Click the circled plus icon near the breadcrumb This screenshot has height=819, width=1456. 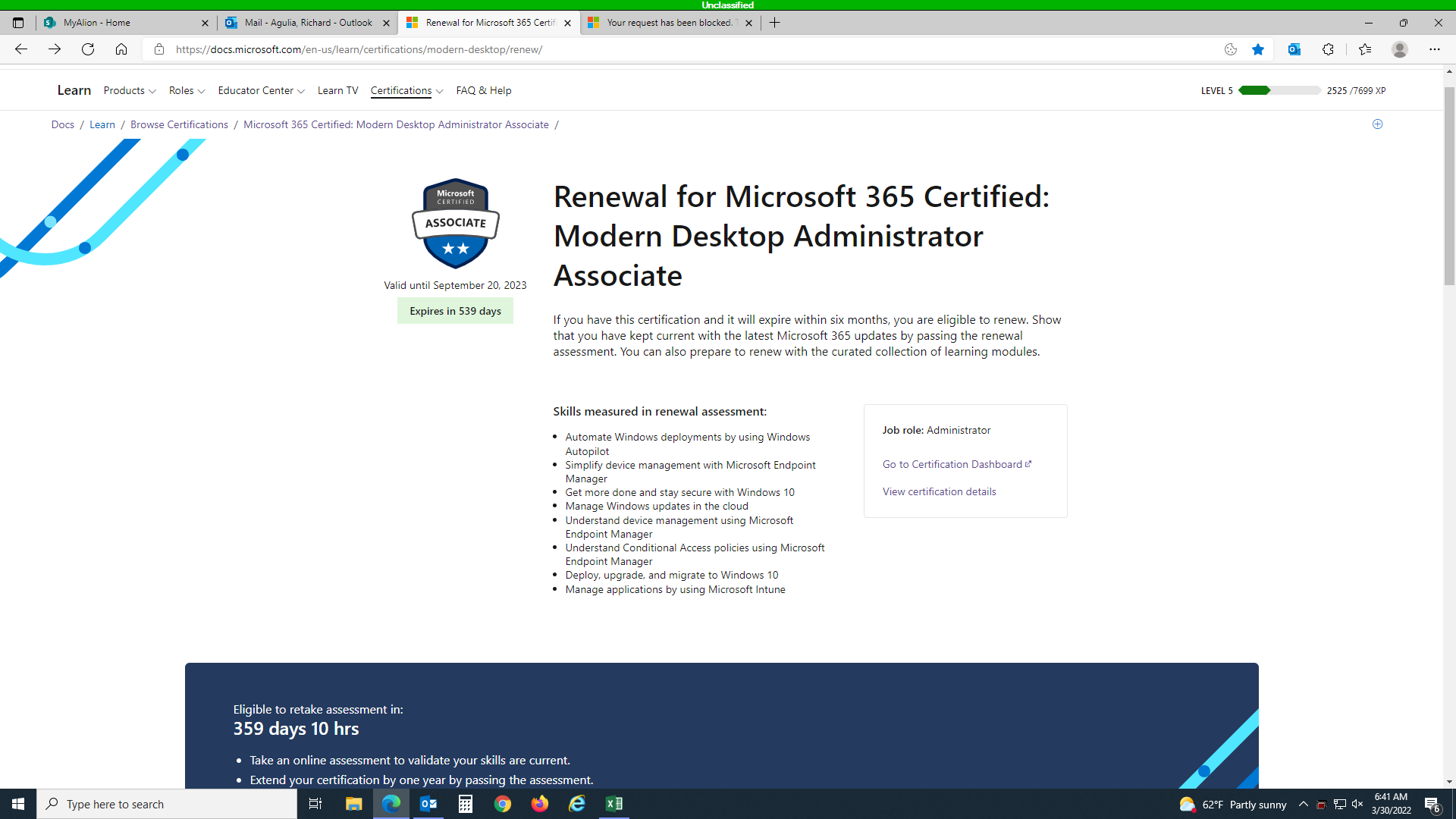(x=1377, y=124)
